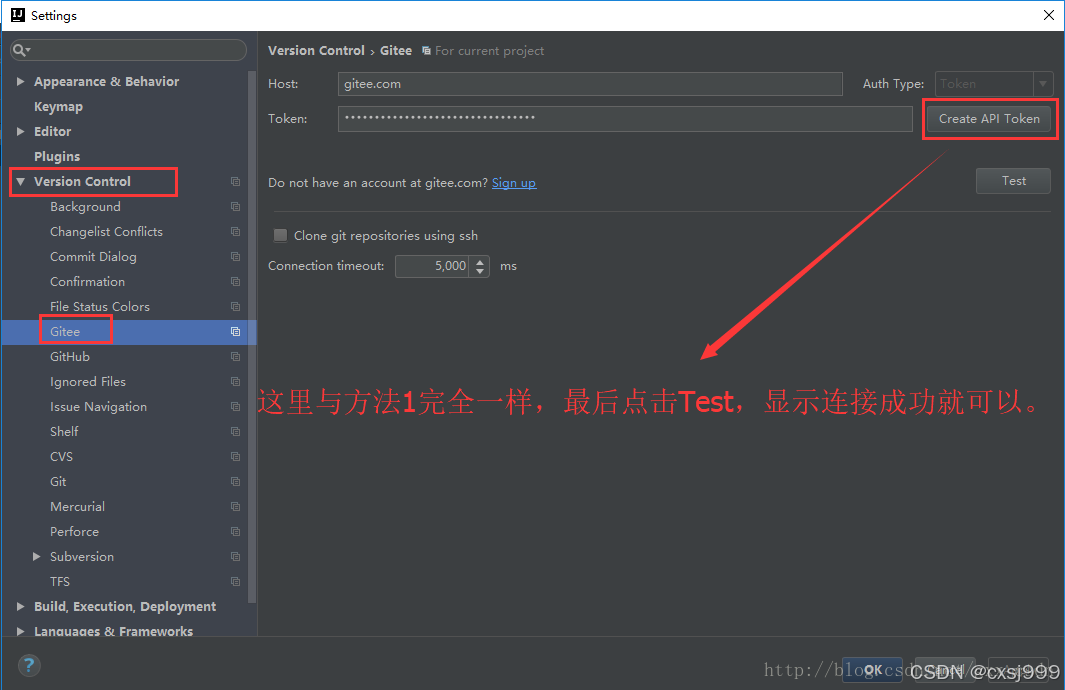Click the project-level icon on the Gitee row
The width and height of the screenshot is (1065, 690).
click(x=235, y=331)
